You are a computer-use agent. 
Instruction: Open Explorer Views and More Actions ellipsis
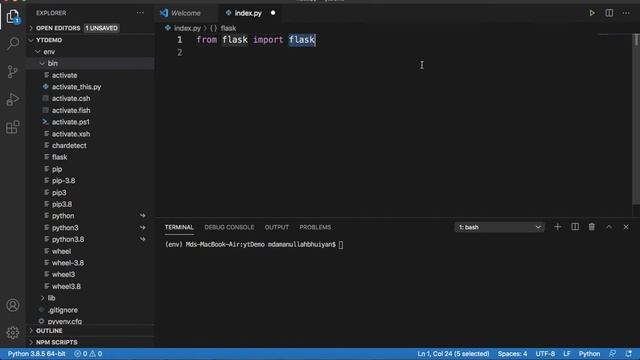click(140, 13)
